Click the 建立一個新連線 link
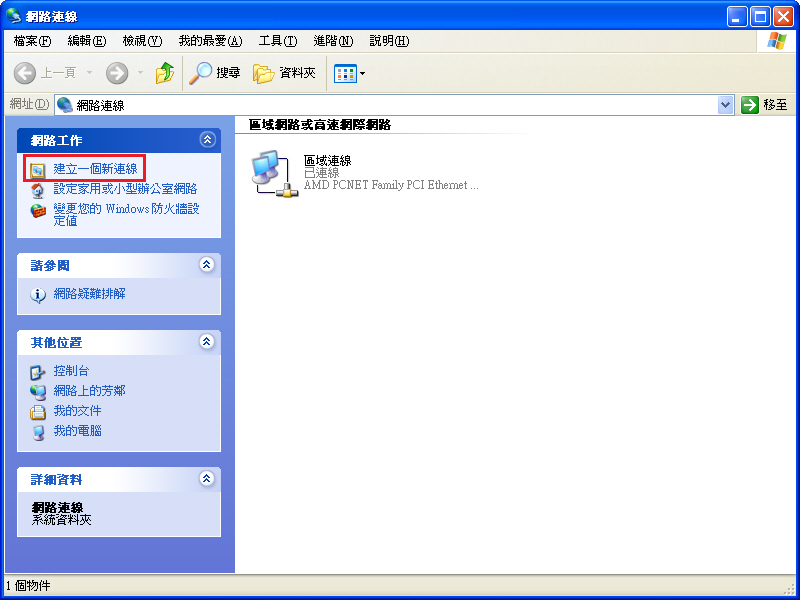This screenshot has width=800, height=600. 95,169
